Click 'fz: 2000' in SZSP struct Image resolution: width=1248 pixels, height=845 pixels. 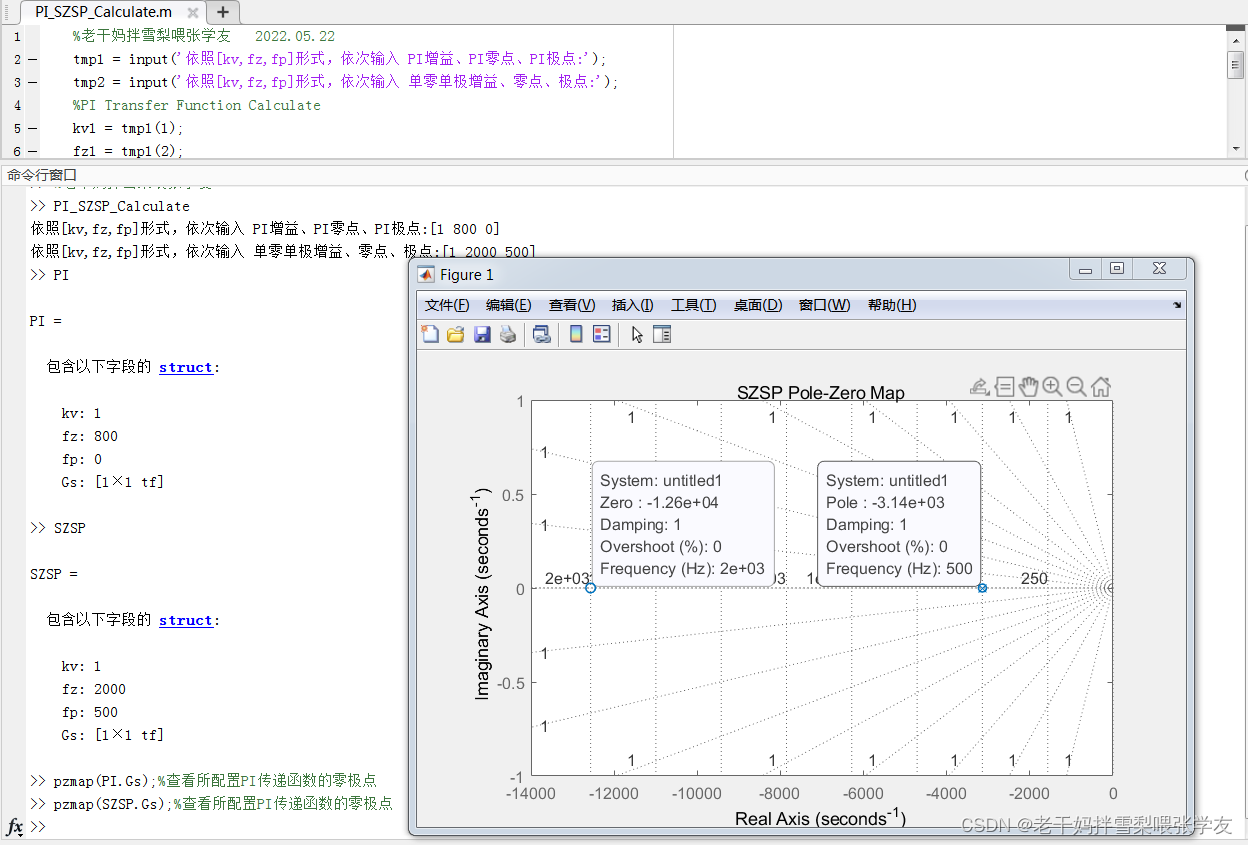click(x=93, y=689)
